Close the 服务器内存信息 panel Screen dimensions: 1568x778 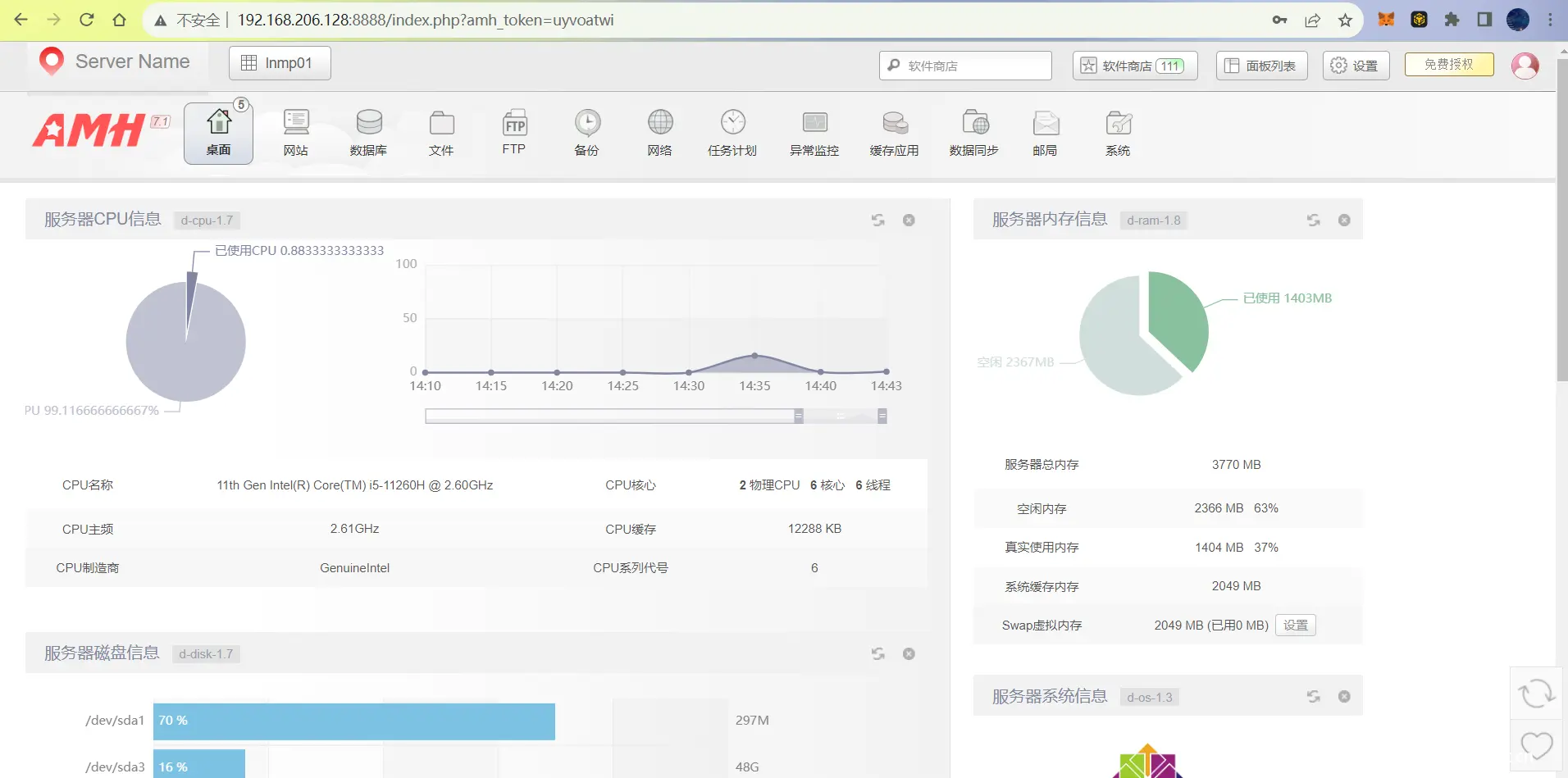(1344, 220)
